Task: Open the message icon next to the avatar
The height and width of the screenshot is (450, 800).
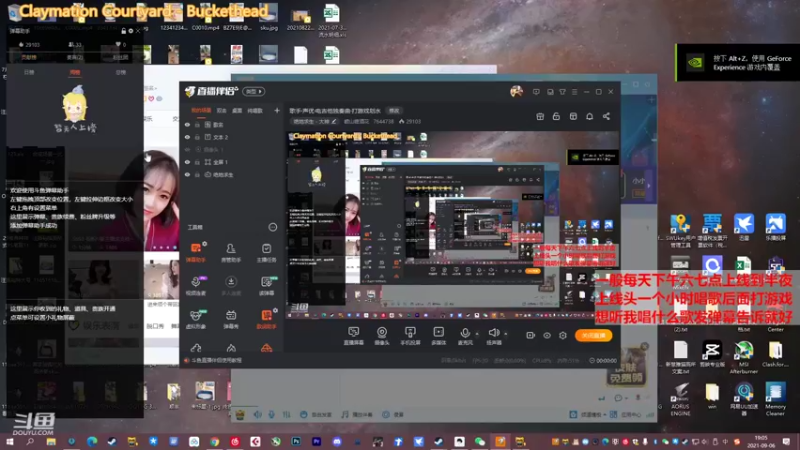Action: [536, 92]
